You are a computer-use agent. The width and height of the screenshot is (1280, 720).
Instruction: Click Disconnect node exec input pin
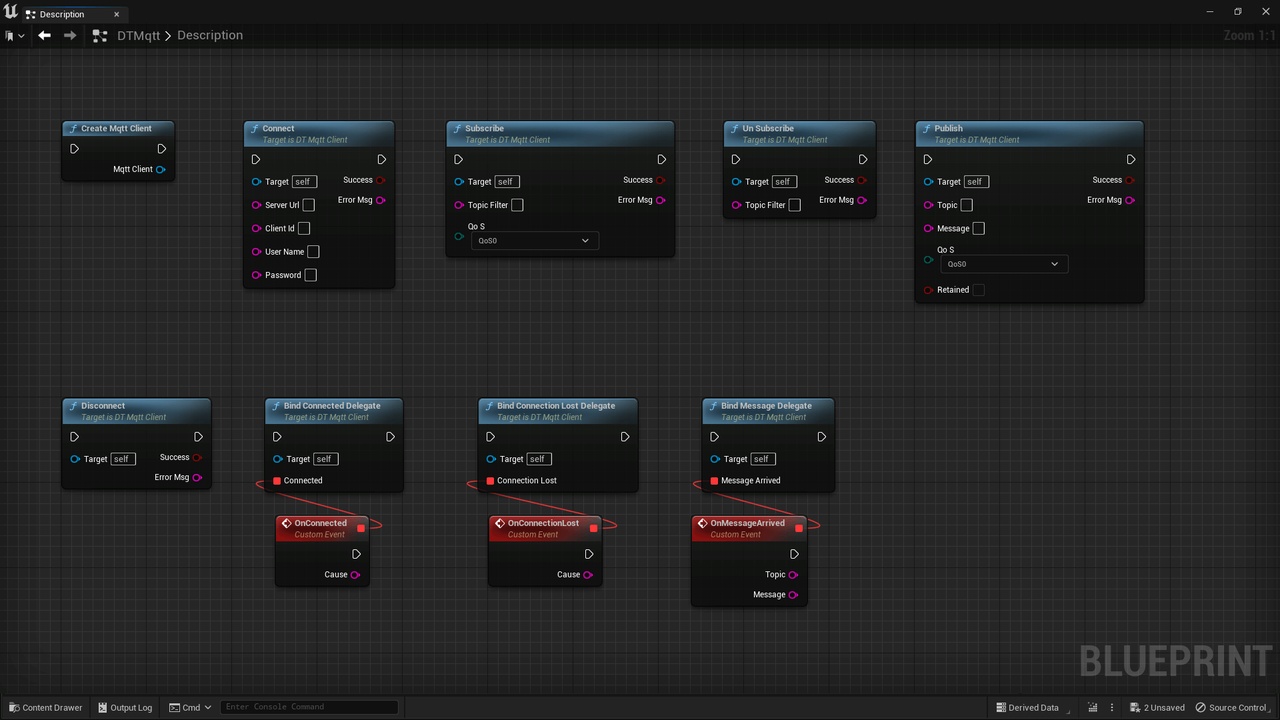coord(74,437)
